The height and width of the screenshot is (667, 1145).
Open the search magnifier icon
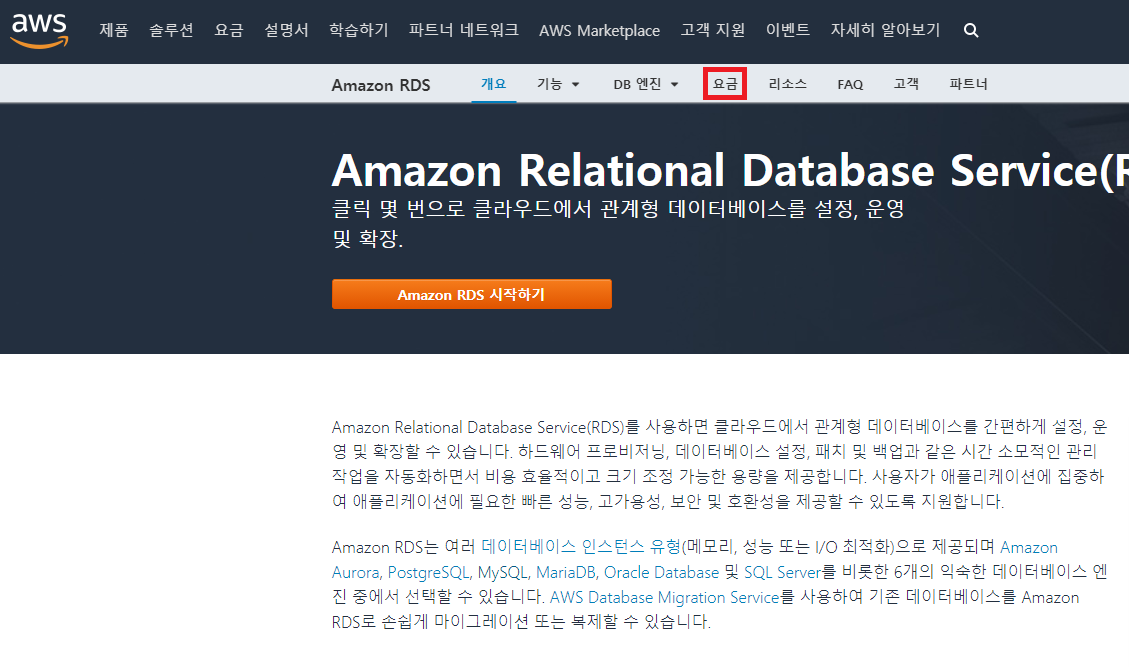tap(970, 31)
